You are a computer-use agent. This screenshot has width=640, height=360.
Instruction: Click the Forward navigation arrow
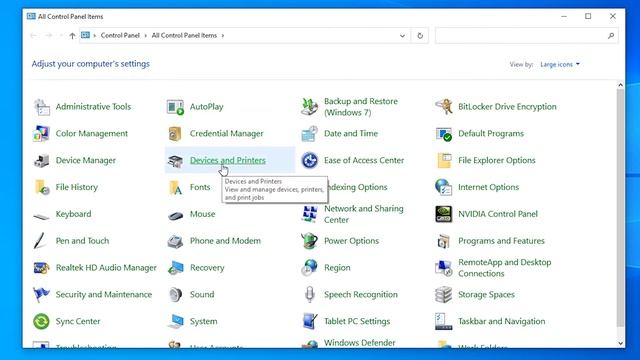[49, 36]
